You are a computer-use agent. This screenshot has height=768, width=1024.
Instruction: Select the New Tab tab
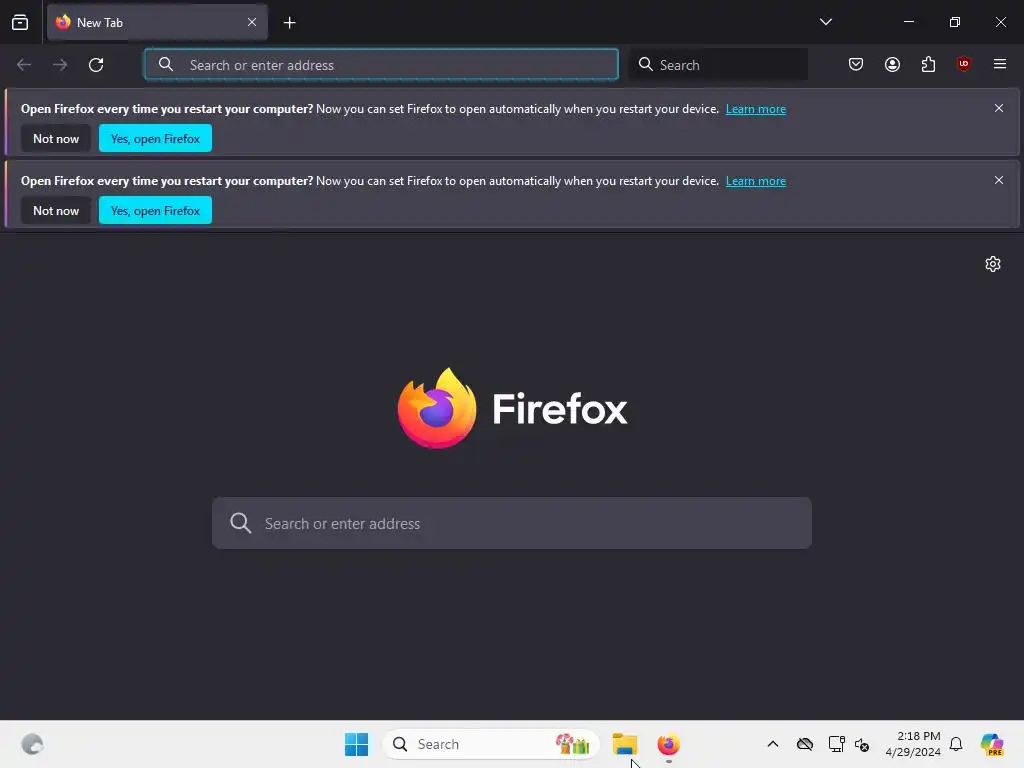click(x=157, y=23)
